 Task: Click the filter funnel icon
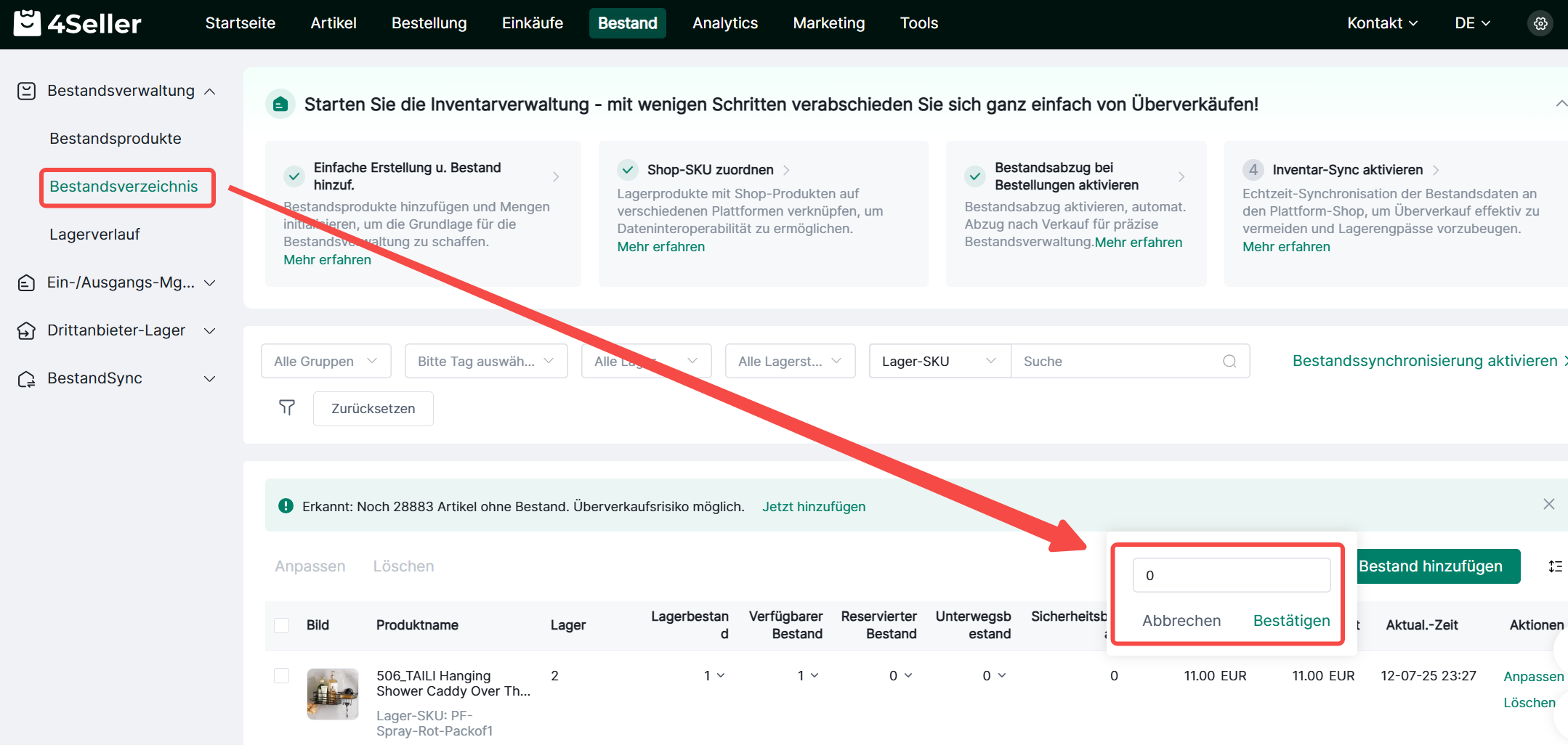coord(287,408)
